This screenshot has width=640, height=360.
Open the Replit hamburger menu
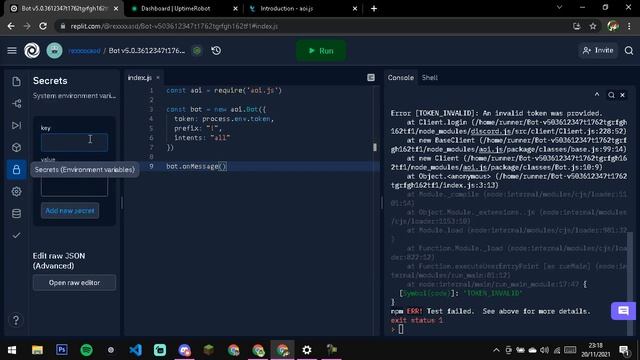click(12, 51)
